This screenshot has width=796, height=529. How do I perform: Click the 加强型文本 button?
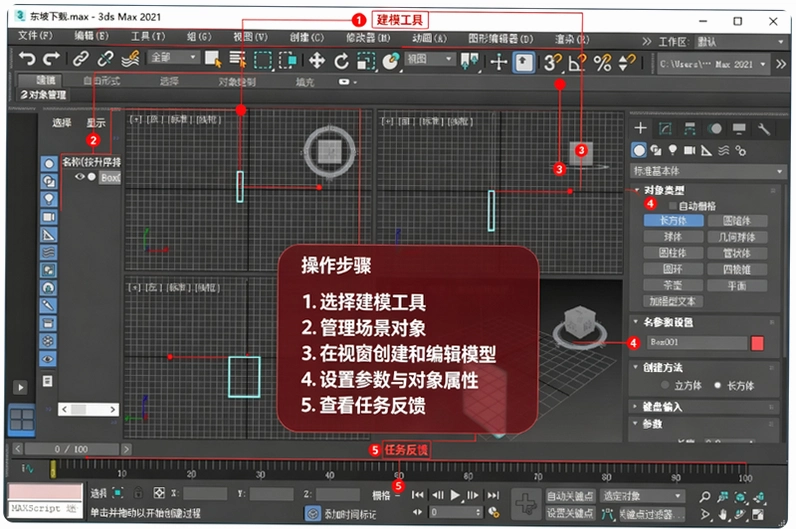coord(673,301)
